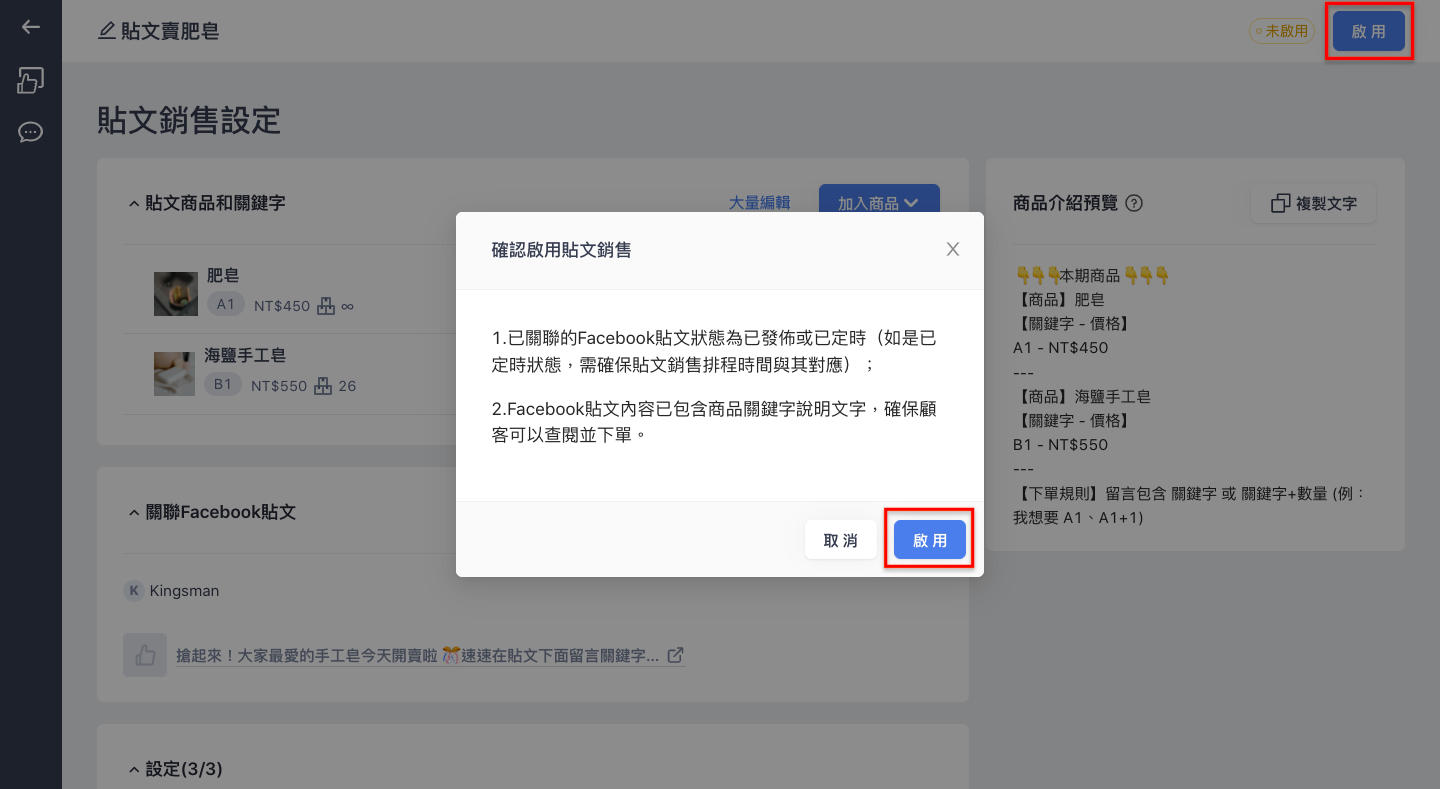
Task: Click the help icon beside 商品介紹預覽
Action: pyautogui.click(x=1134, y=203)
